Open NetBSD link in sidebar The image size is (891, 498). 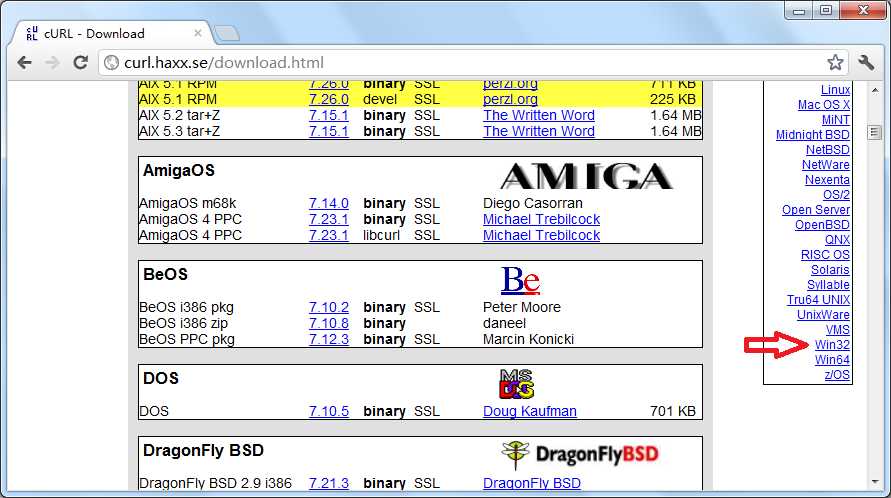[x=828, y=150]
